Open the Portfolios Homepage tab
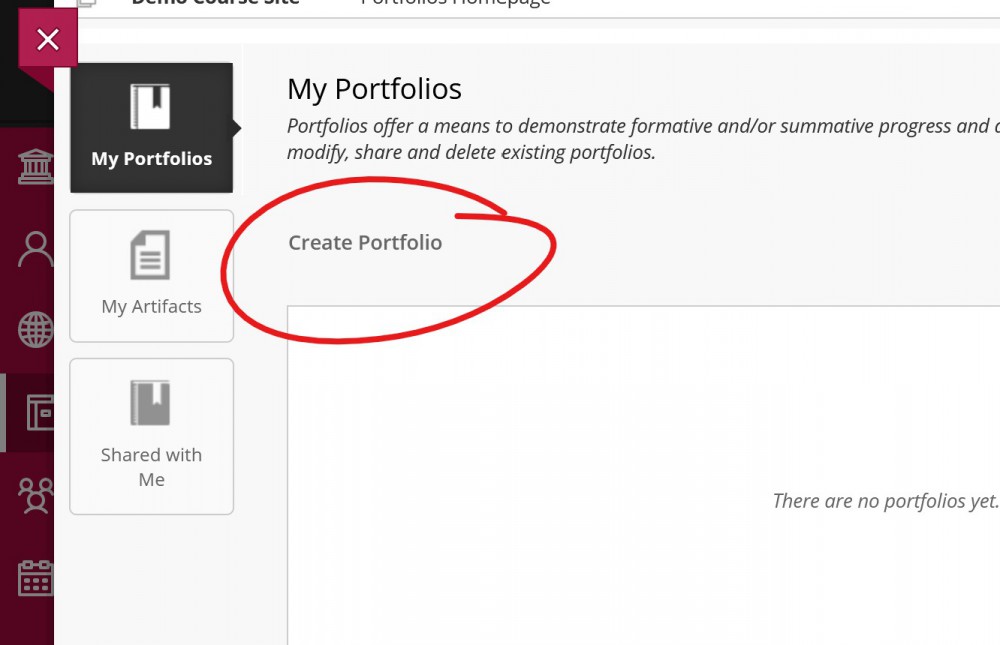Viewport: 1000px width, 645px height. tap(452, 3)
